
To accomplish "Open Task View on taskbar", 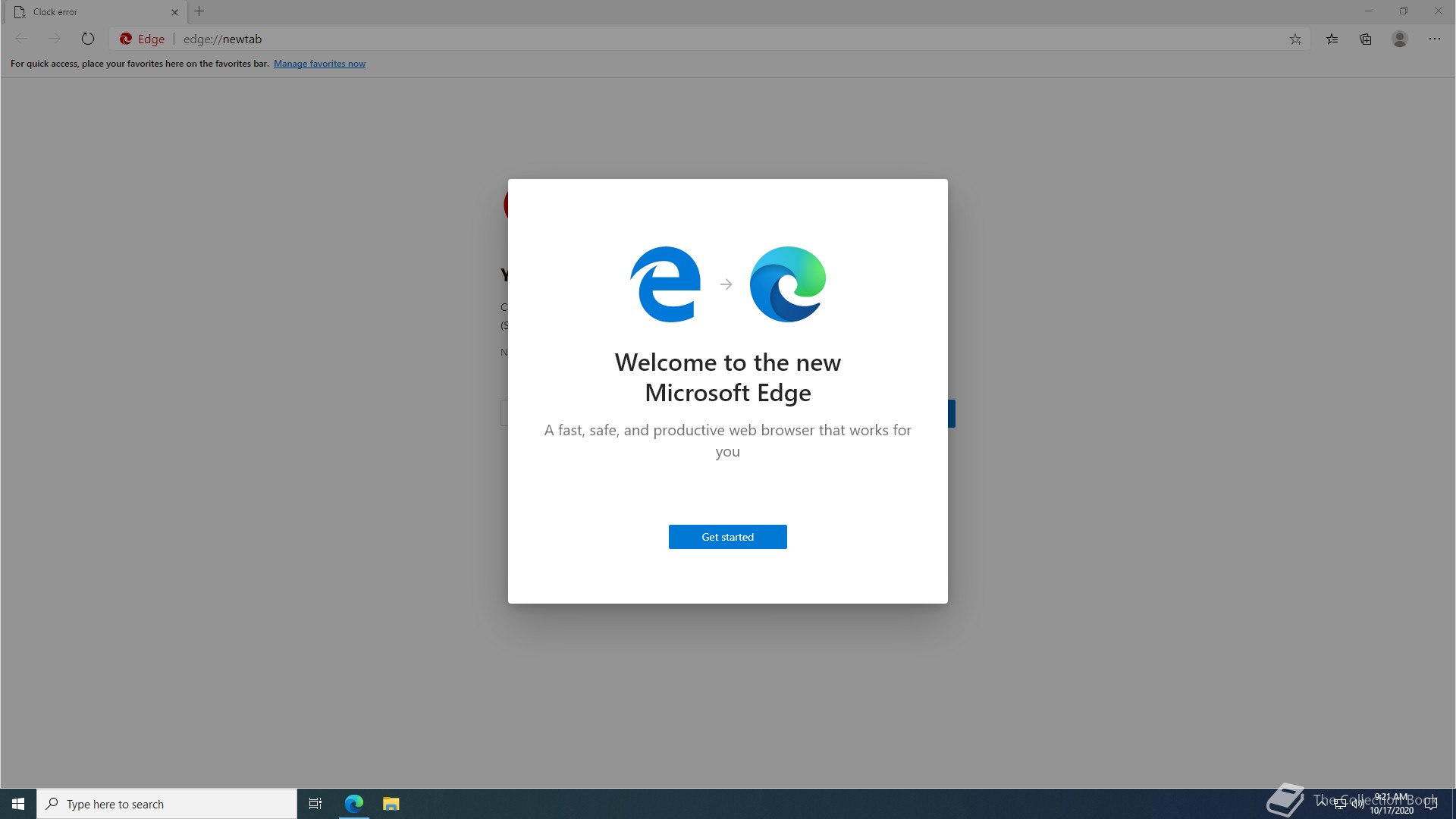I will 315,804.
